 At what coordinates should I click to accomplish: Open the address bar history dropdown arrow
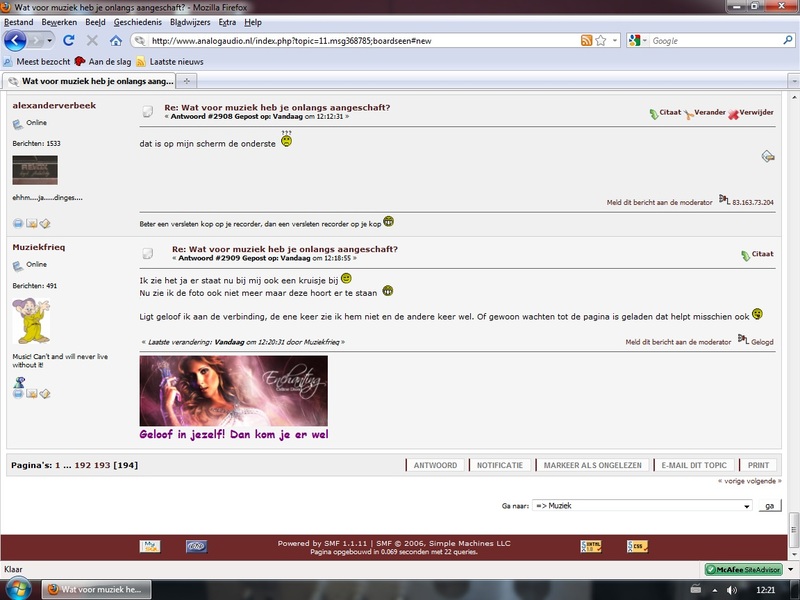pyautogui.click(x=614, y=41)
